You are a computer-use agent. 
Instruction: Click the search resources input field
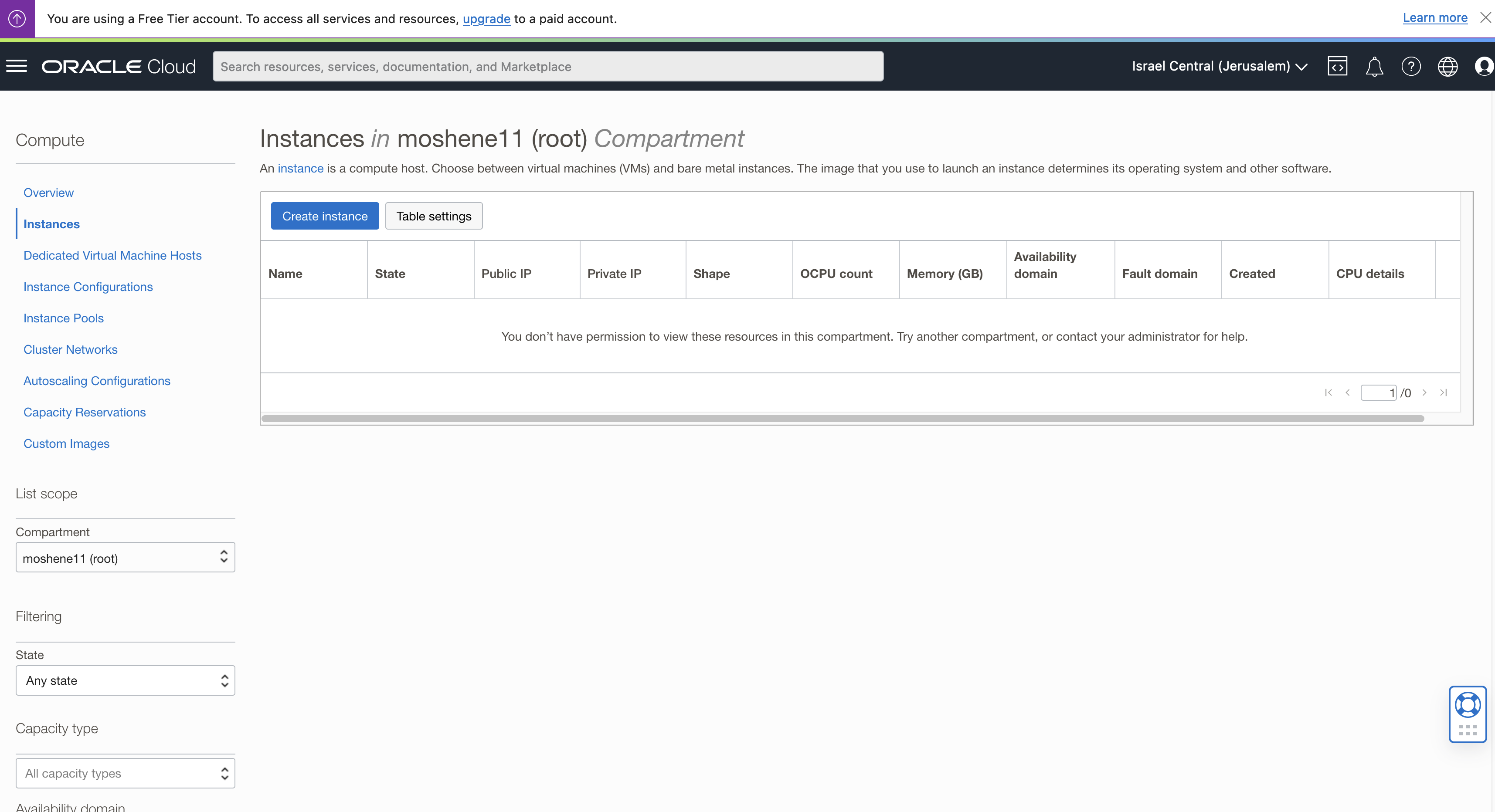click(x=548, y=66)
